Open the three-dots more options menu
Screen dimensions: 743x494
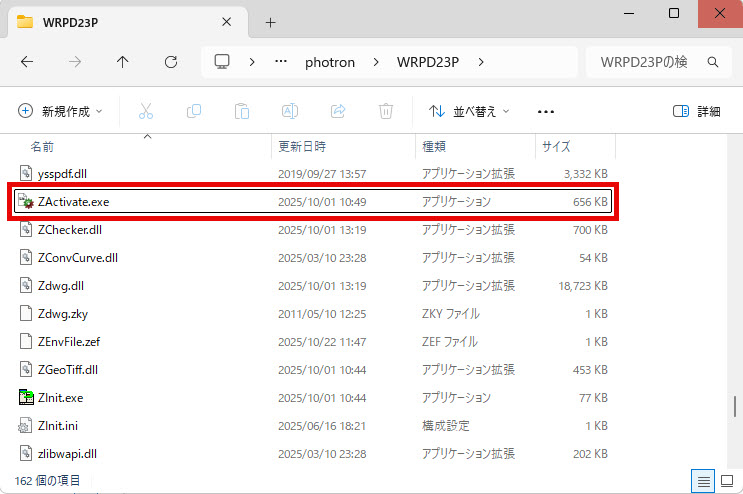(546, 111)
